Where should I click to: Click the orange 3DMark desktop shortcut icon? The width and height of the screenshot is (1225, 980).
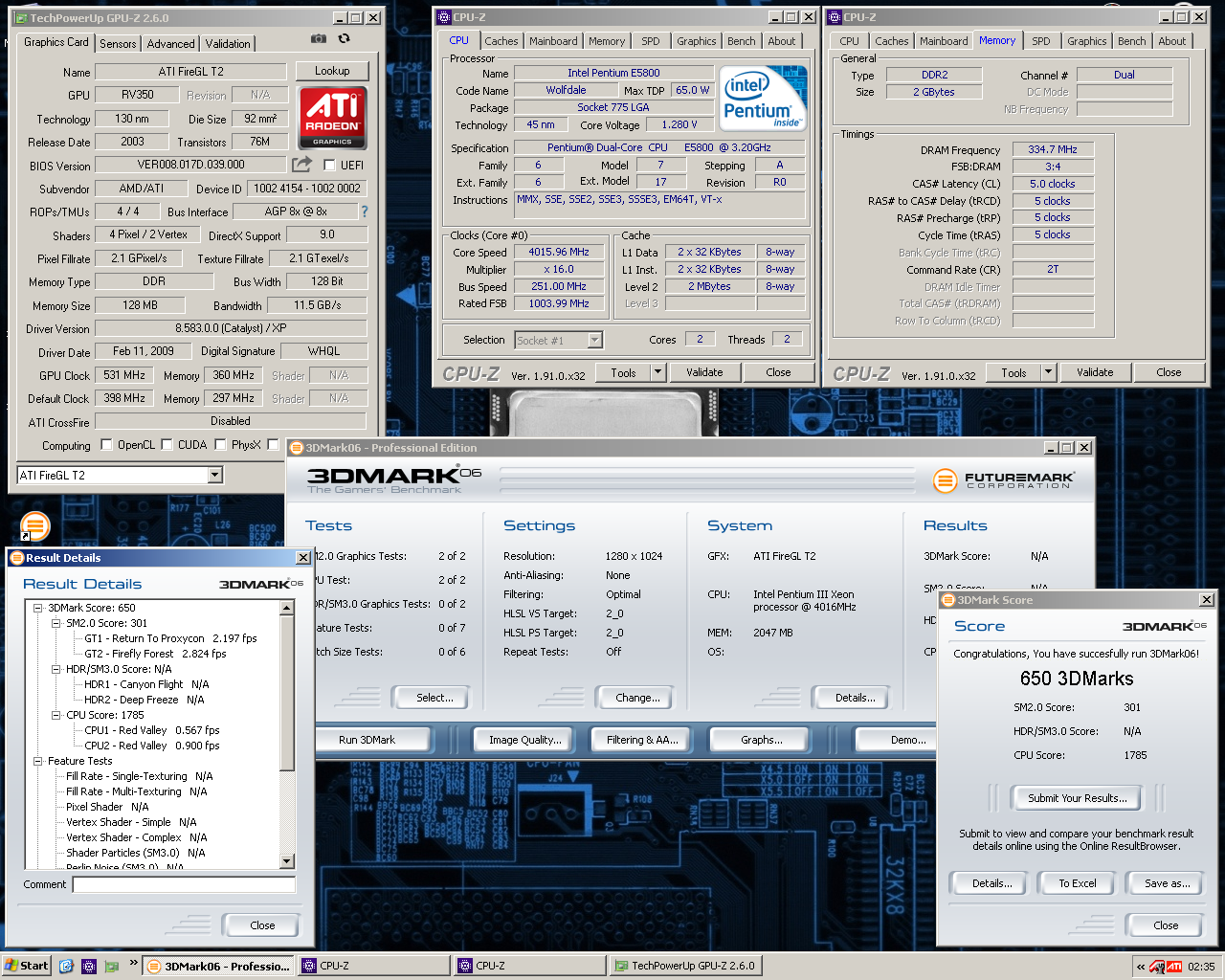pyautogui.click(x=34, y=526)
